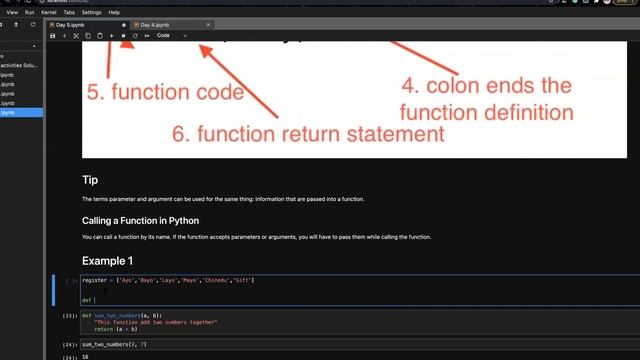This screenshot has width=640, height=360.
Task: Interrupt the kernel with the stop icon
Action: pyautogui.click(x=123, y=36)
